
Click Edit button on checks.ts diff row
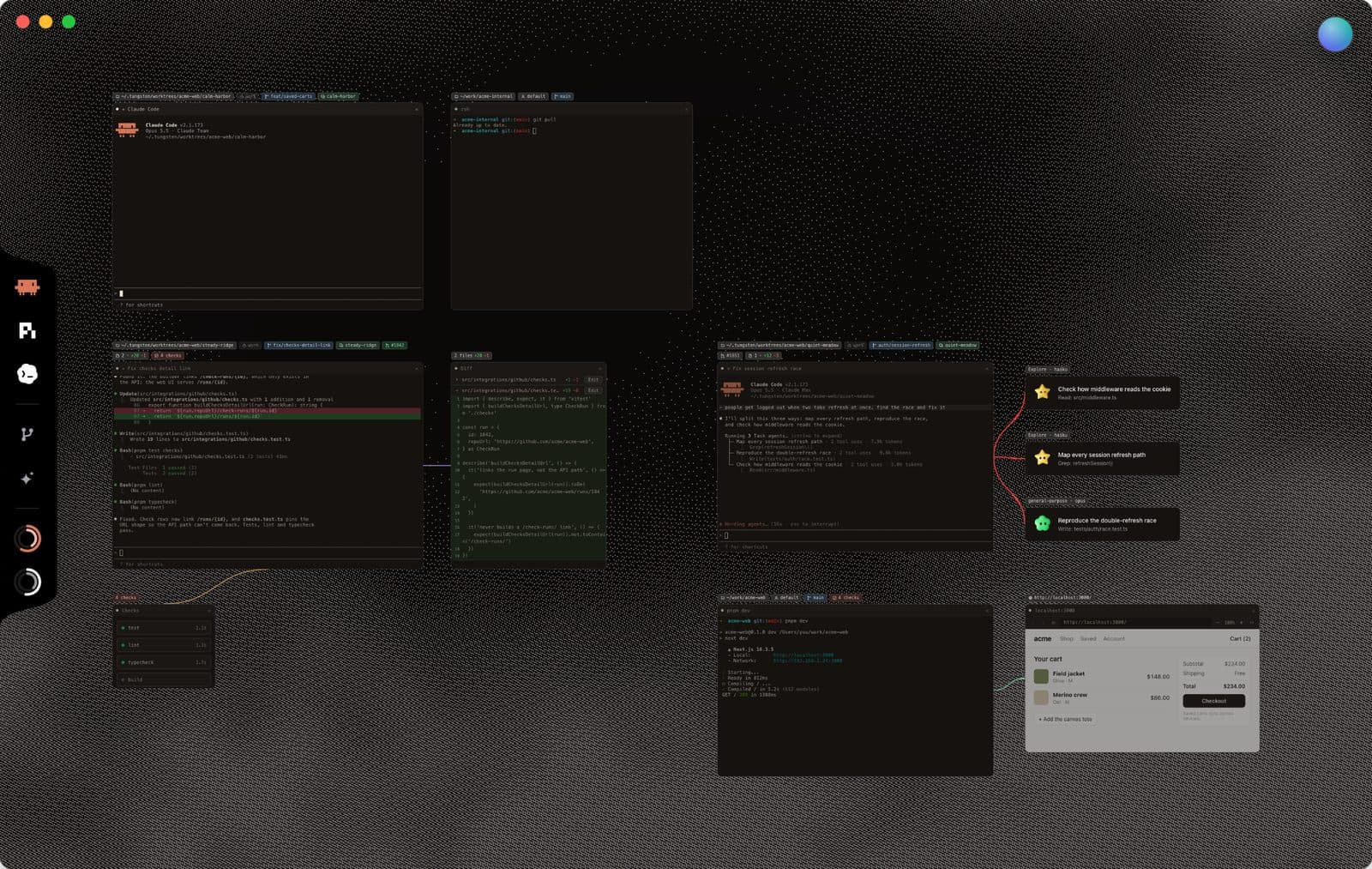tap(593, 379)
